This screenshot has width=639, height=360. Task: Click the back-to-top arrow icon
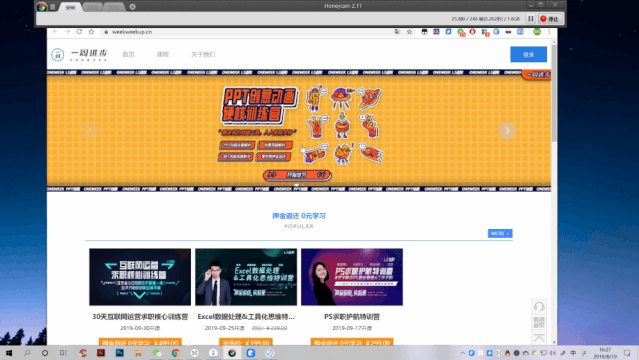pyautogui.click(x=539, y=338)
